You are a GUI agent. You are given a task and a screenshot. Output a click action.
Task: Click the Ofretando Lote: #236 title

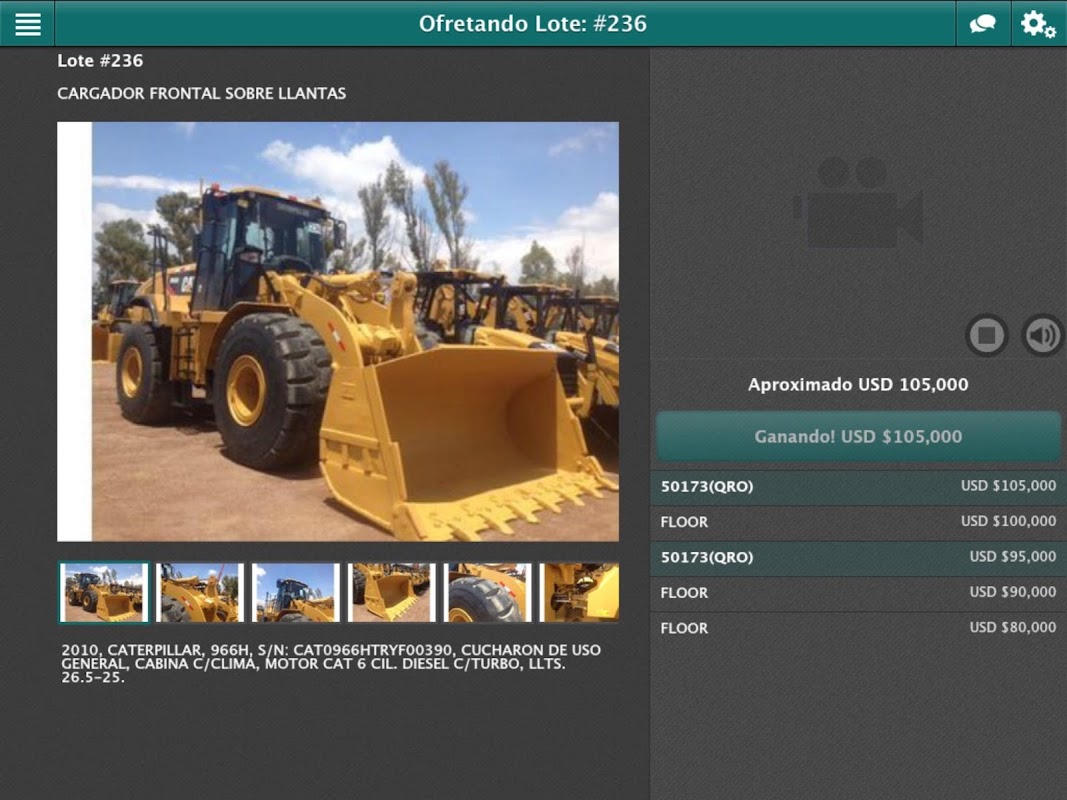click(533, 24)
